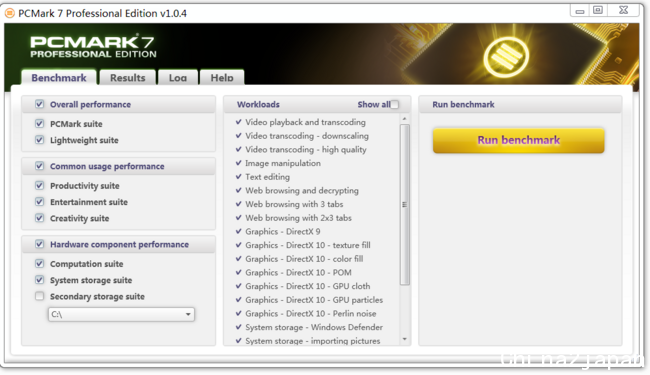The width and height of the screenshot is (650, 375).
Task: Select Web browsing with 2x3 tabs workload
Action: pos(298,218)
